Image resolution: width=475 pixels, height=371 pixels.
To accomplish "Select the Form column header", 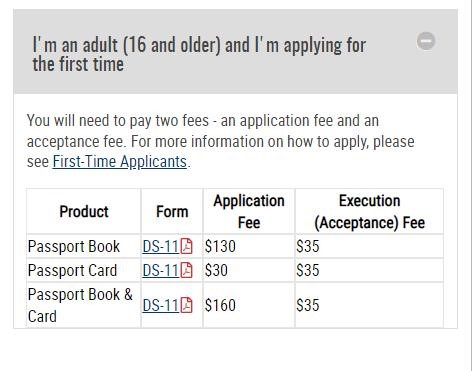I will coord(172,211).
